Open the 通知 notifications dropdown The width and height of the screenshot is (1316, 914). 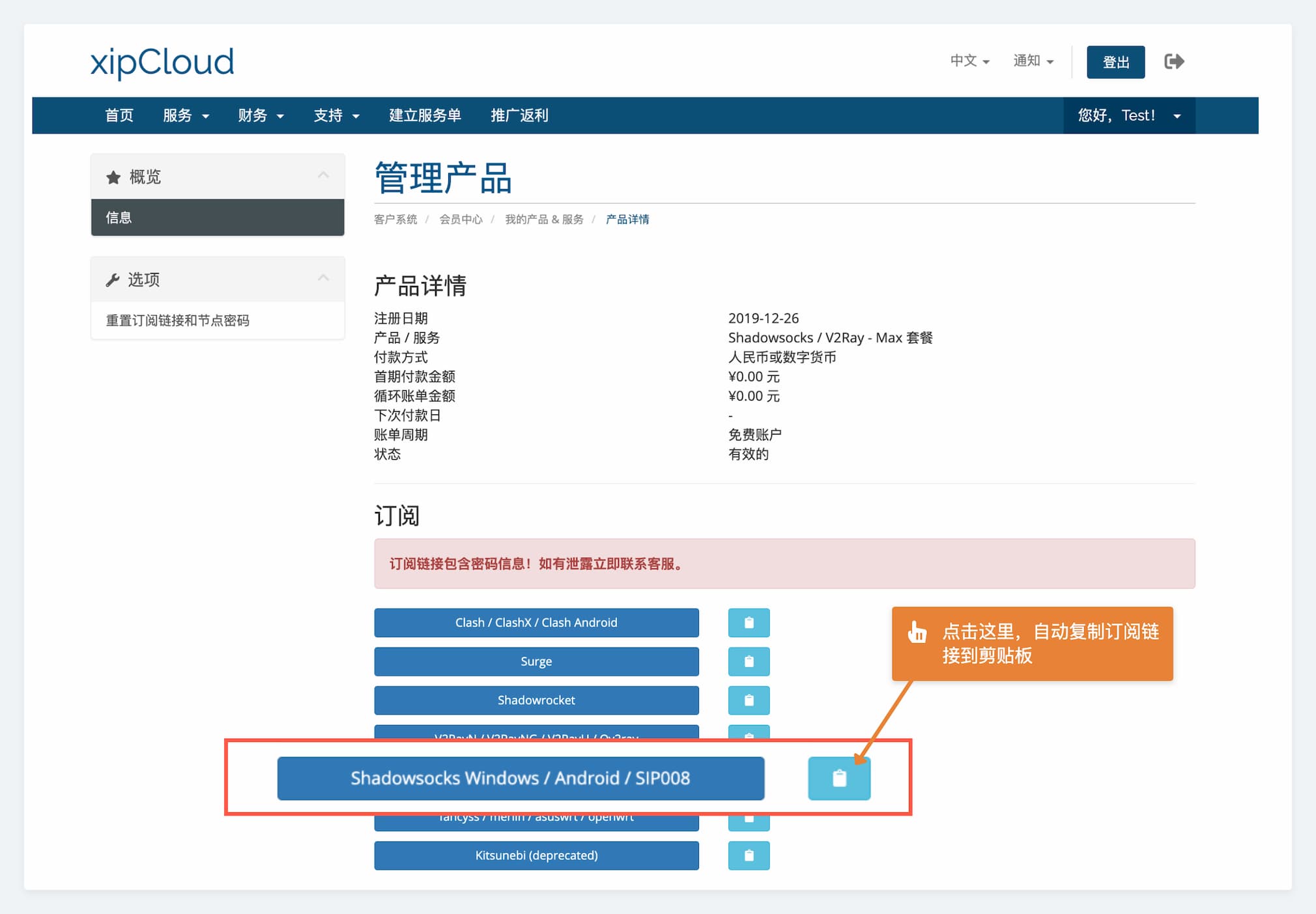click(1033, 61)
